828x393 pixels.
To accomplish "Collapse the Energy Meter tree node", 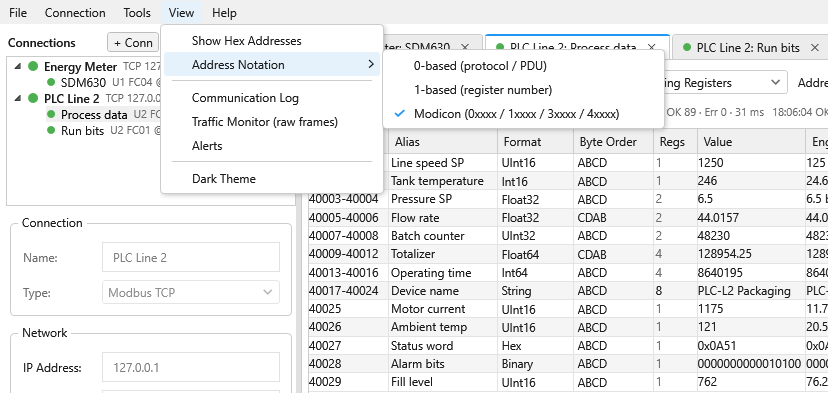I will point(18,67).
